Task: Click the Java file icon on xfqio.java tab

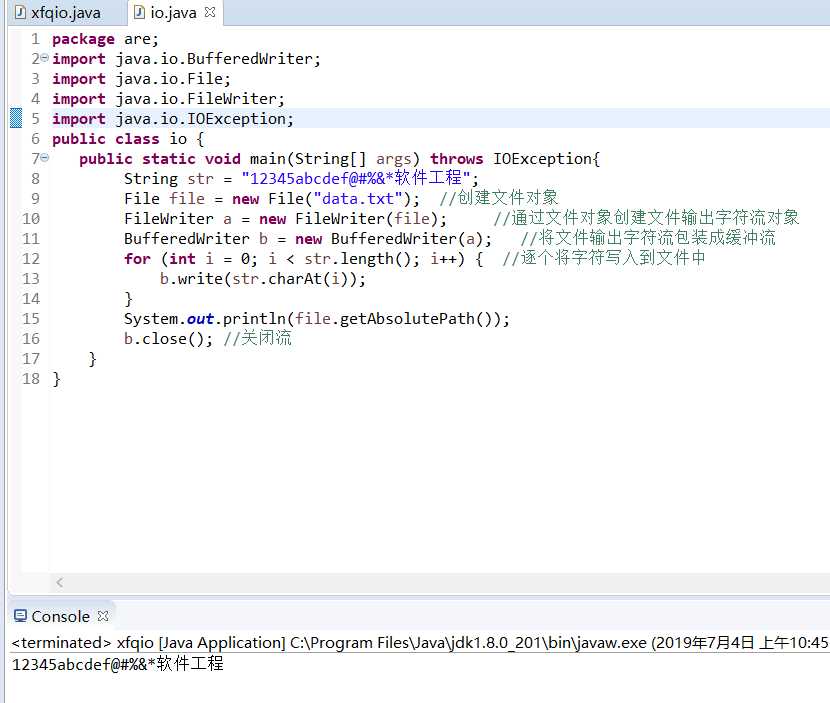Action: (x=20, y=12)
